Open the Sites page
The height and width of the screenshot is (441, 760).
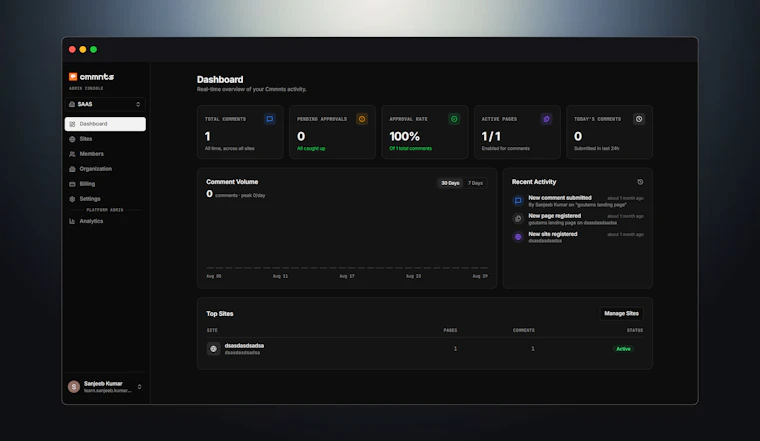pyautogui.click(x=105, y=139)
